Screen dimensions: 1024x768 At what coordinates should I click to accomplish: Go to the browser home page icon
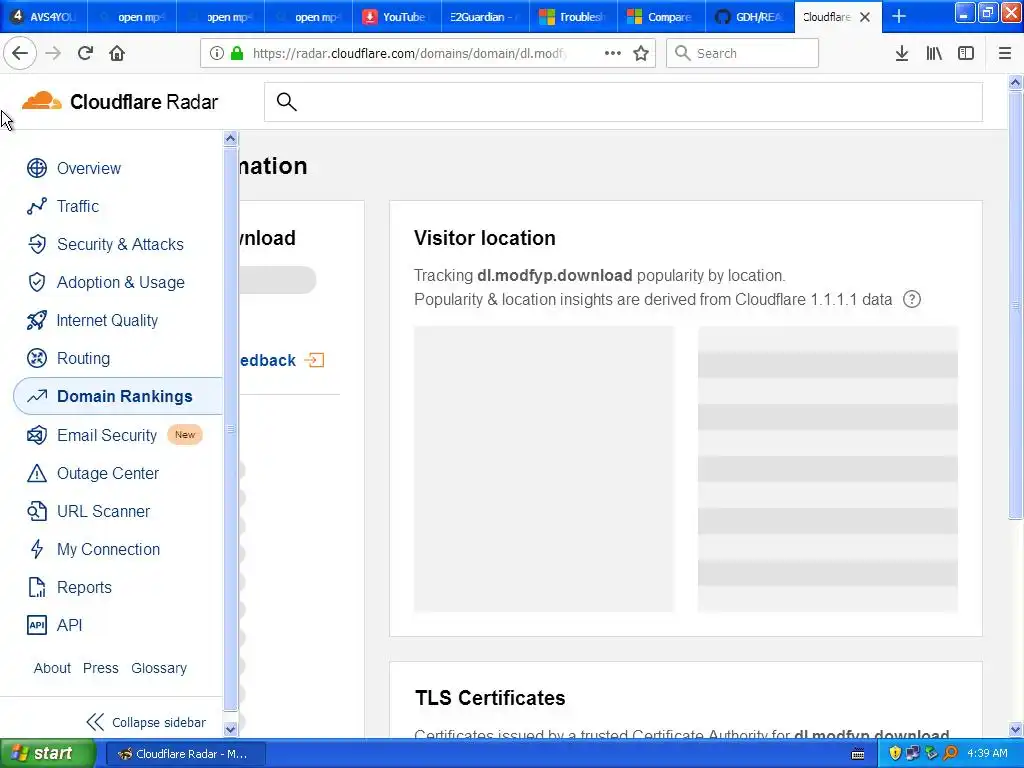click(x=117, y=53)
